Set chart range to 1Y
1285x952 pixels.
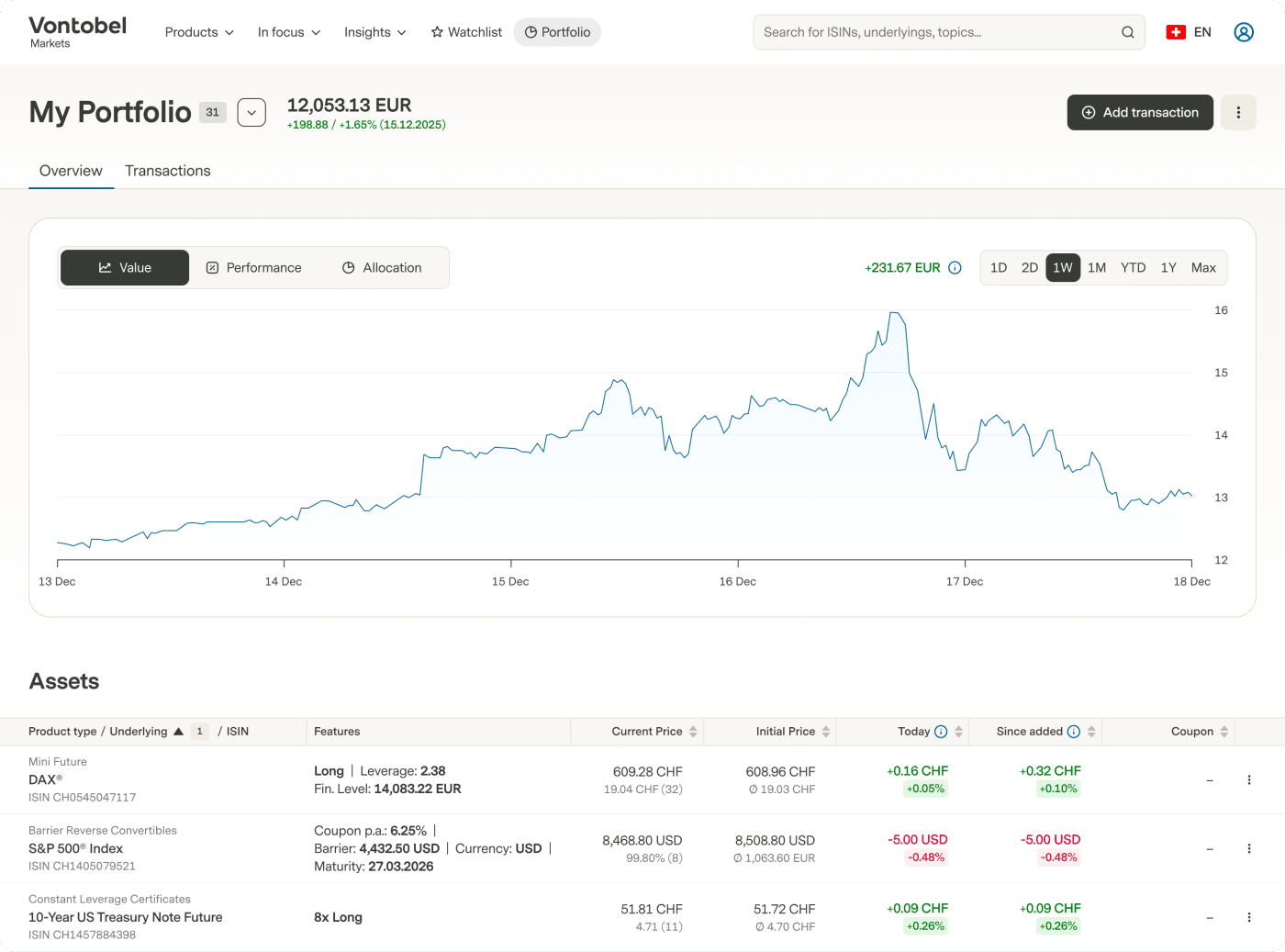(x=1168, y=268)
